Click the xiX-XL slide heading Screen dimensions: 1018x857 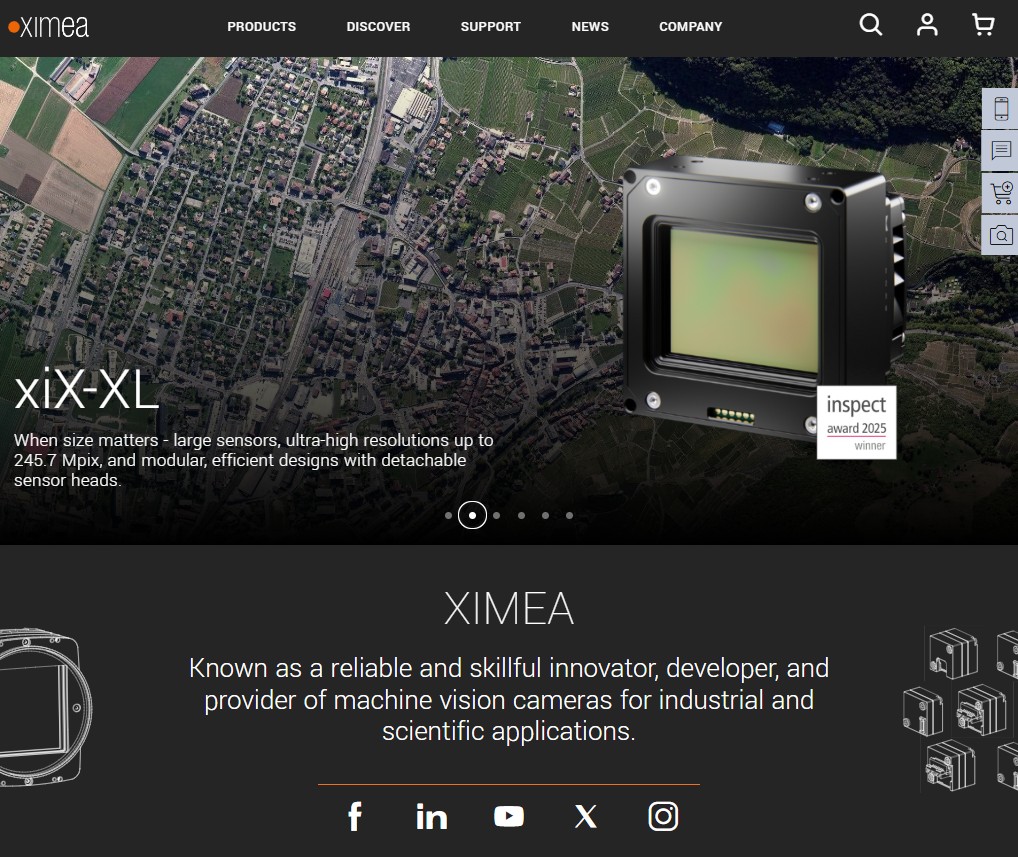pos(86,391)
